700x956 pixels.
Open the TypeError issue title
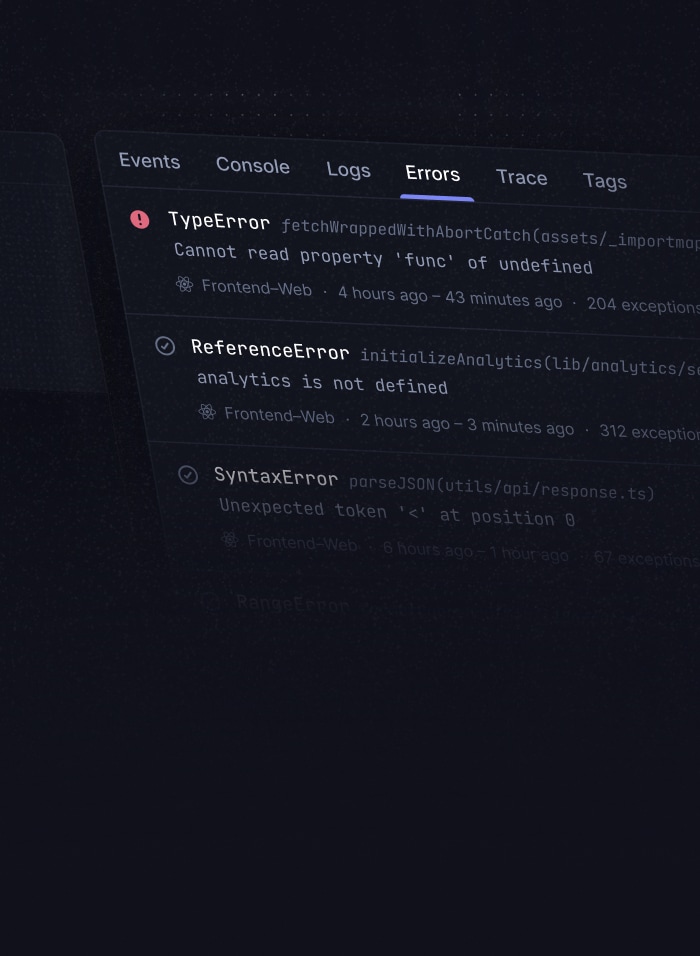(x=219, y=221)
